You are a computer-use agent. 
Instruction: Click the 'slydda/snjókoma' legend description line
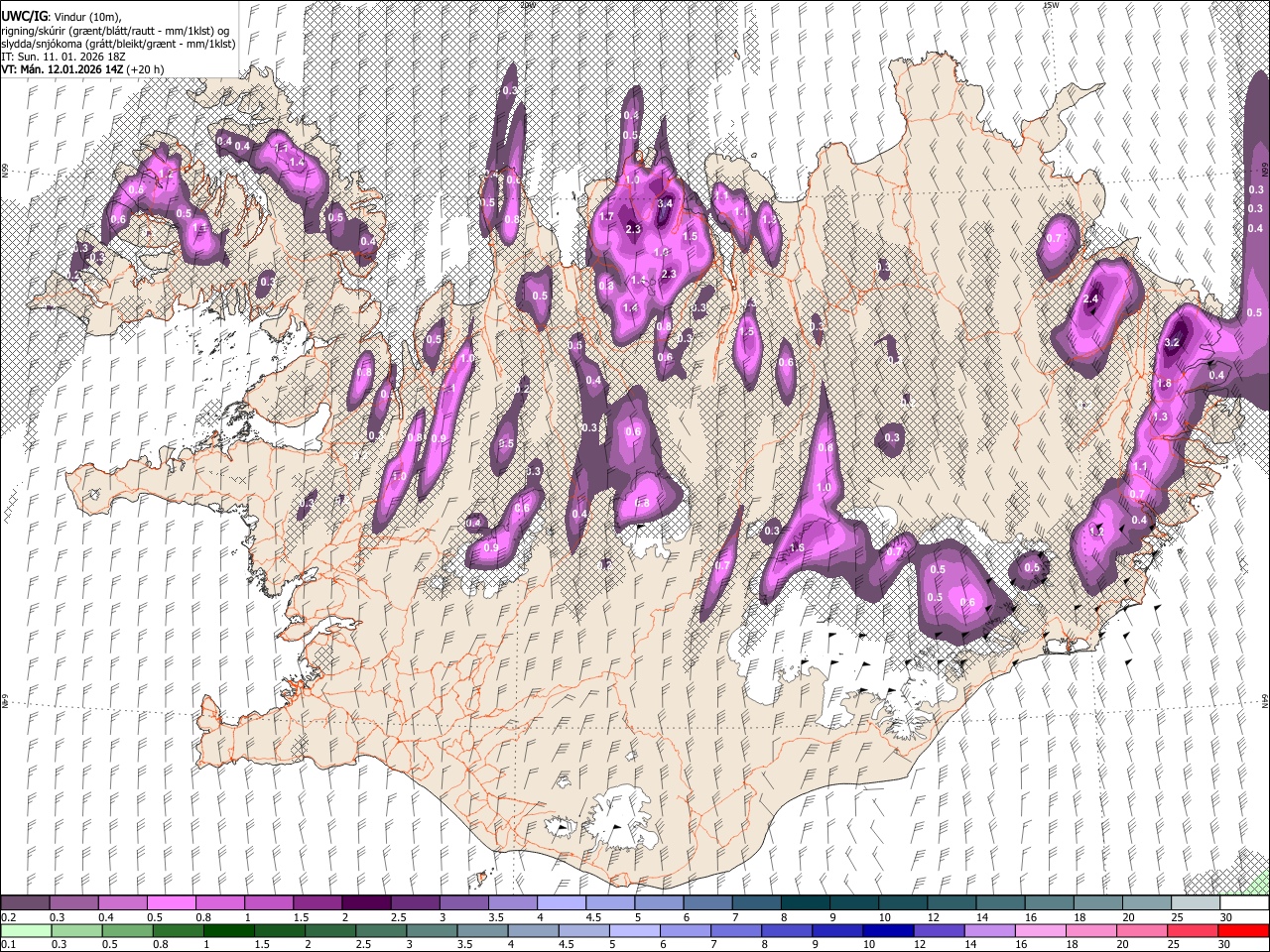click(x=118, y=44)
